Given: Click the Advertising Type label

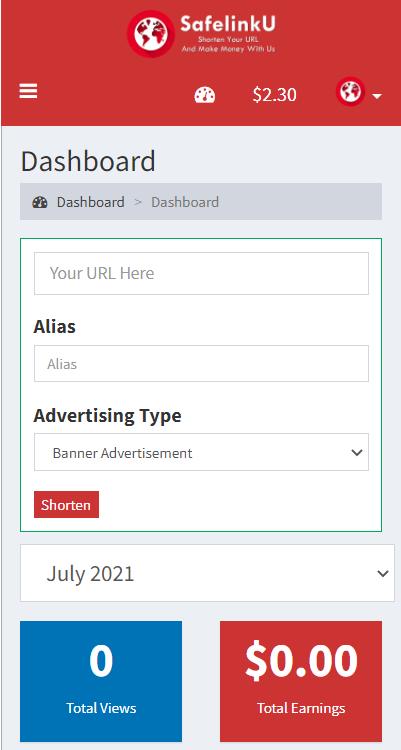Looking at the screenshot, I should pyautogui.click(x=107, y=416).
